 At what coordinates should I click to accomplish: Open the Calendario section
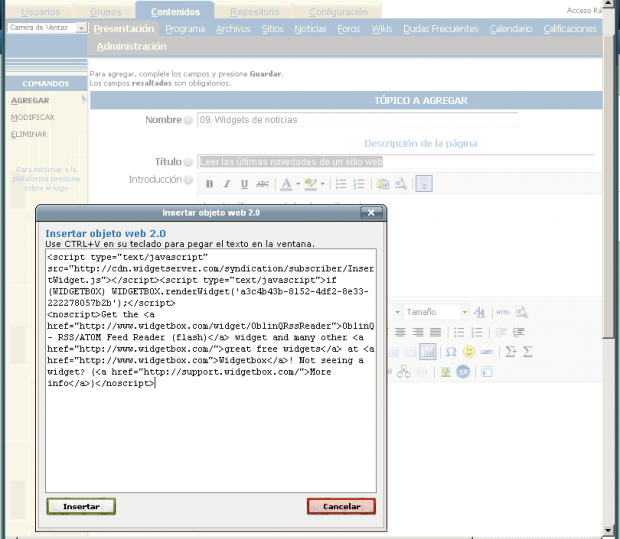(511, 29)
